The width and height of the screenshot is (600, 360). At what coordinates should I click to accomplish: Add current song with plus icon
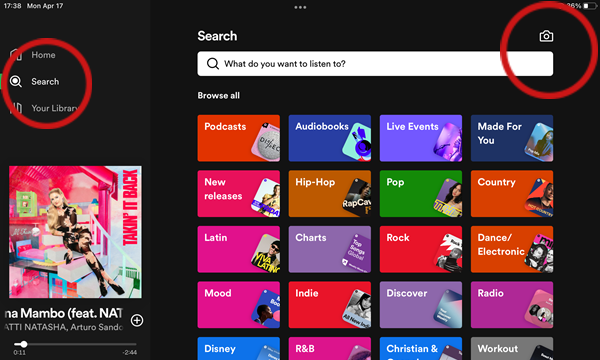tap(137, 320)
